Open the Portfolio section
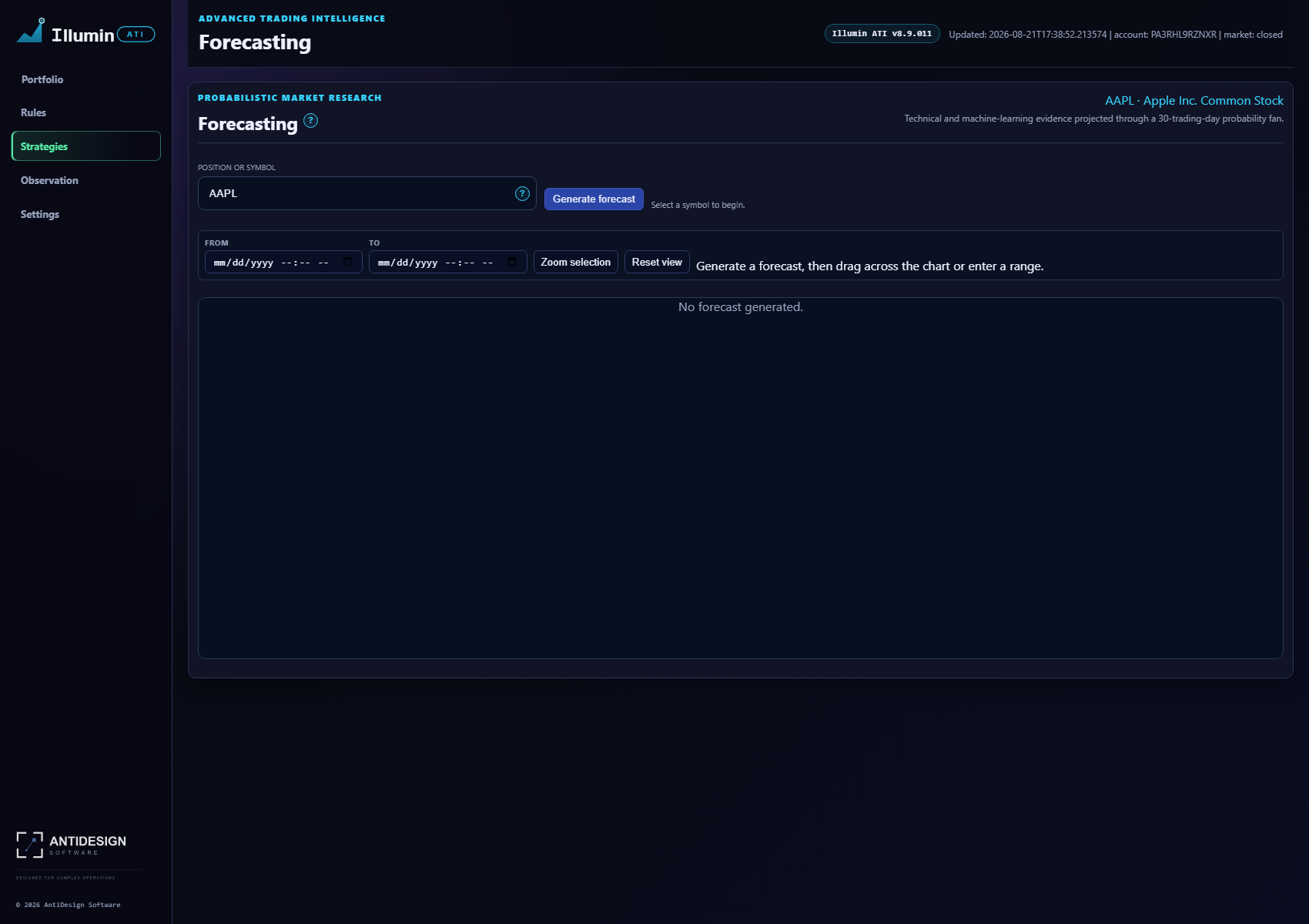 point(42,79)
